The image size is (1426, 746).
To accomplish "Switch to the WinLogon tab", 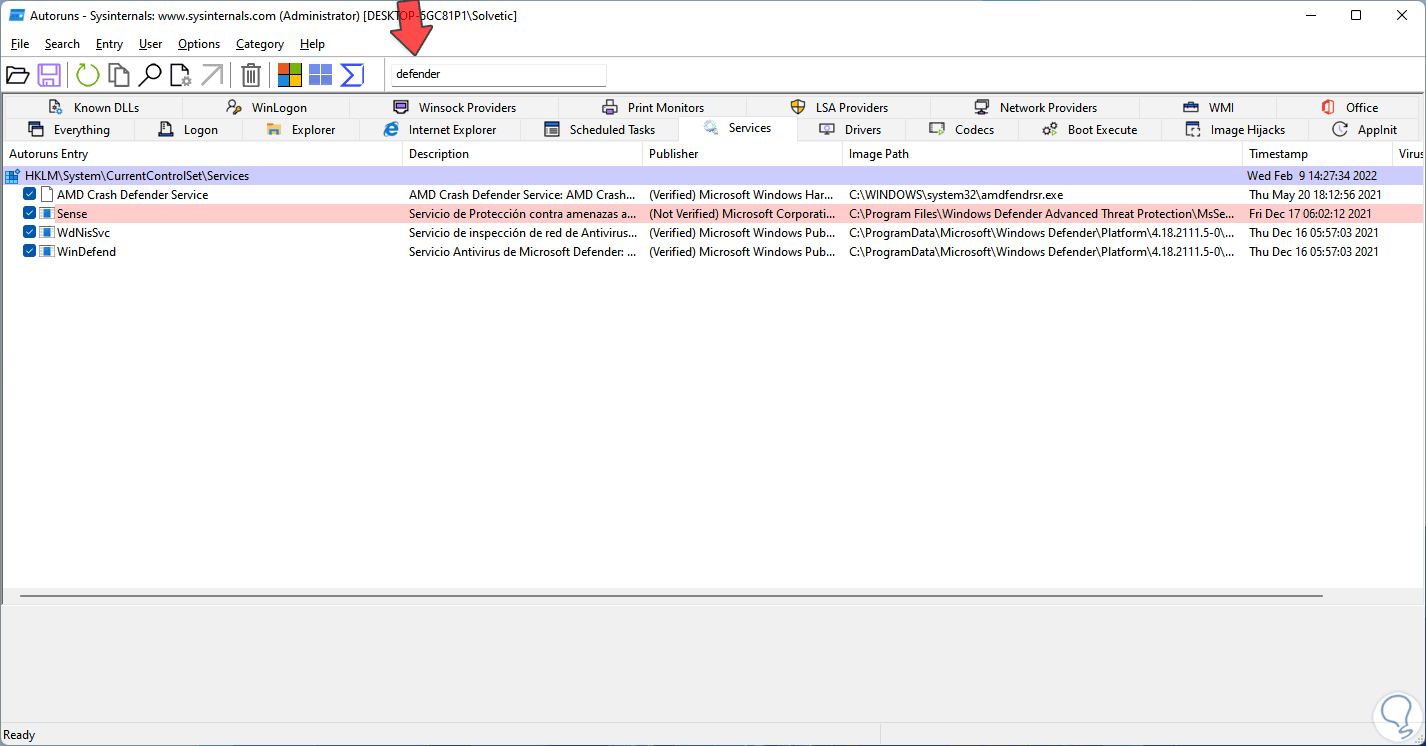I will click(266, 107).
